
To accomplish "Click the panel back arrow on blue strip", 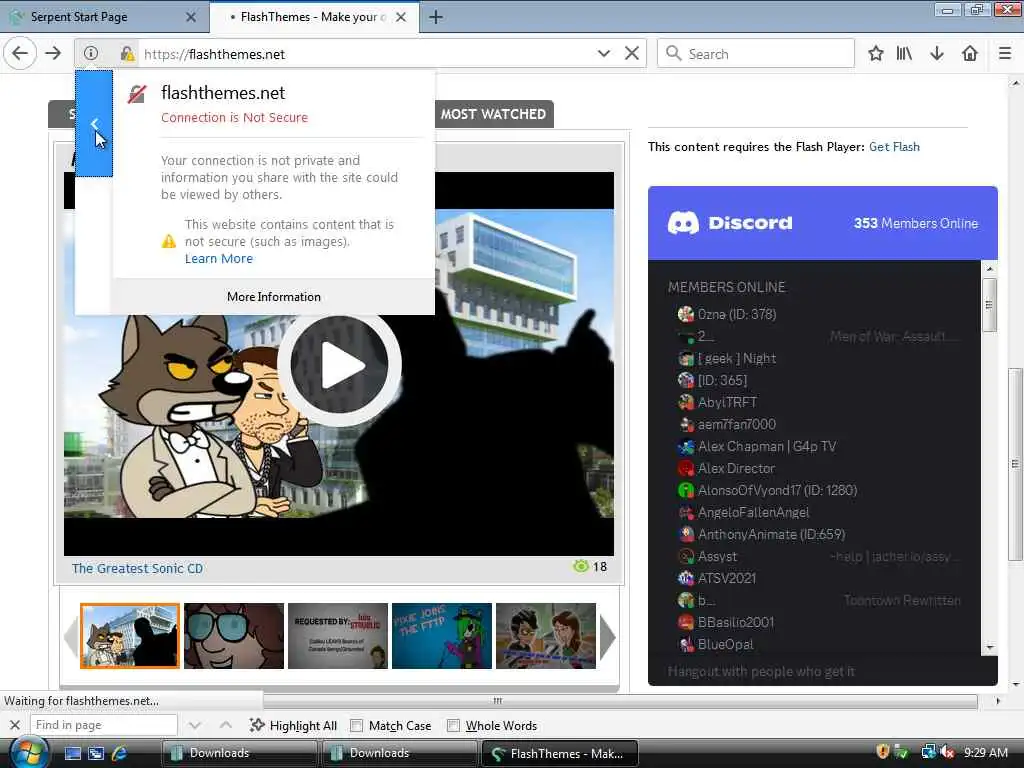I will point(94,123).
